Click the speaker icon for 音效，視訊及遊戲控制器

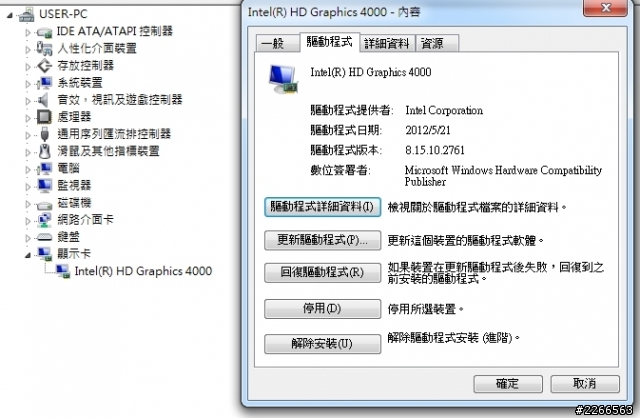pyautogui.click(x=43, y=100)
